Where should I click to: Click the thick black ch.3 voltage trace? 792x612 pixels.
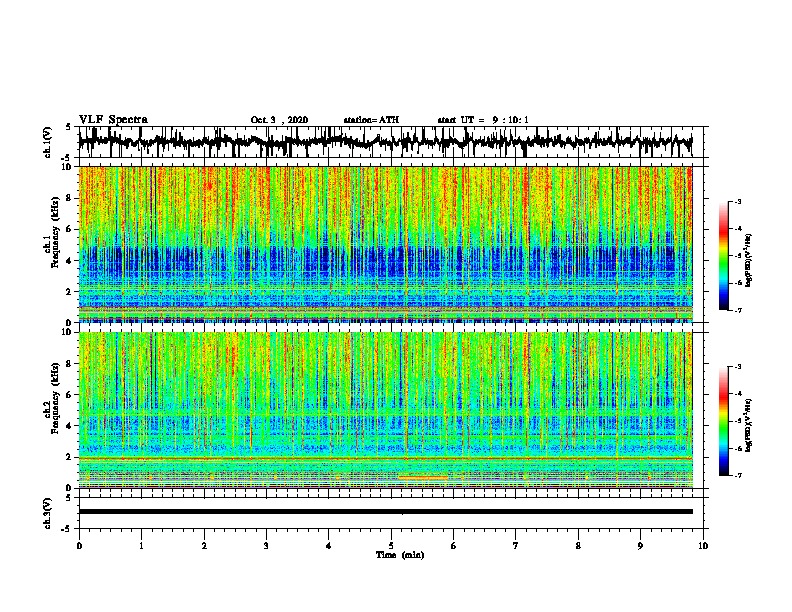point(385,512)
